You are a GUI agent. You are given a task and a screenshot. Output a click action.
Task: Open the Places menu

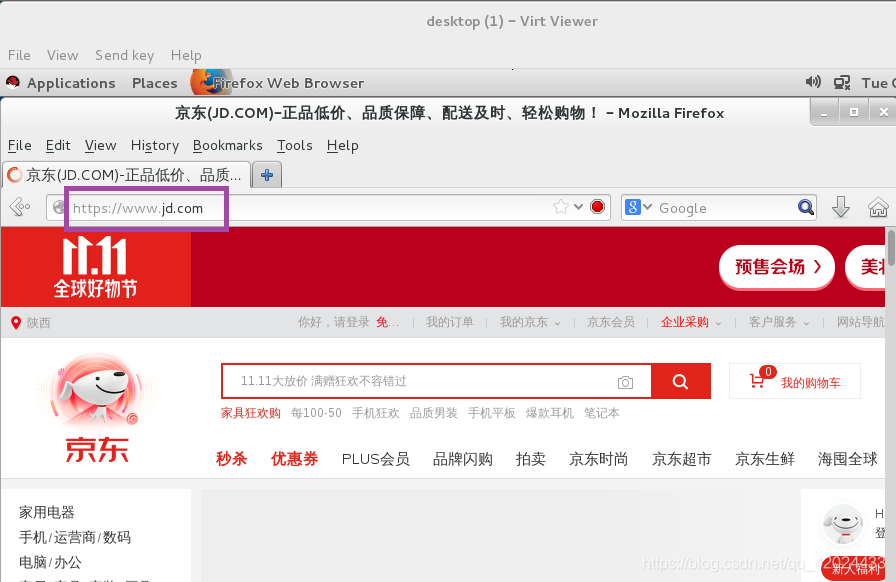(154, 83)
